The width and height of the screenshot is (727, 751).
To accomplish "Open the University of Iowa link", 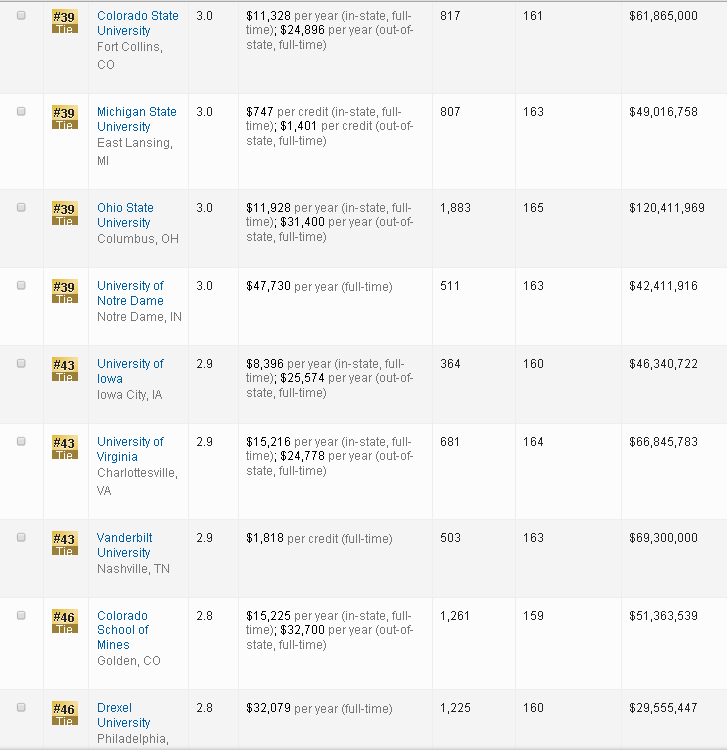I will (x=130, y=371).
